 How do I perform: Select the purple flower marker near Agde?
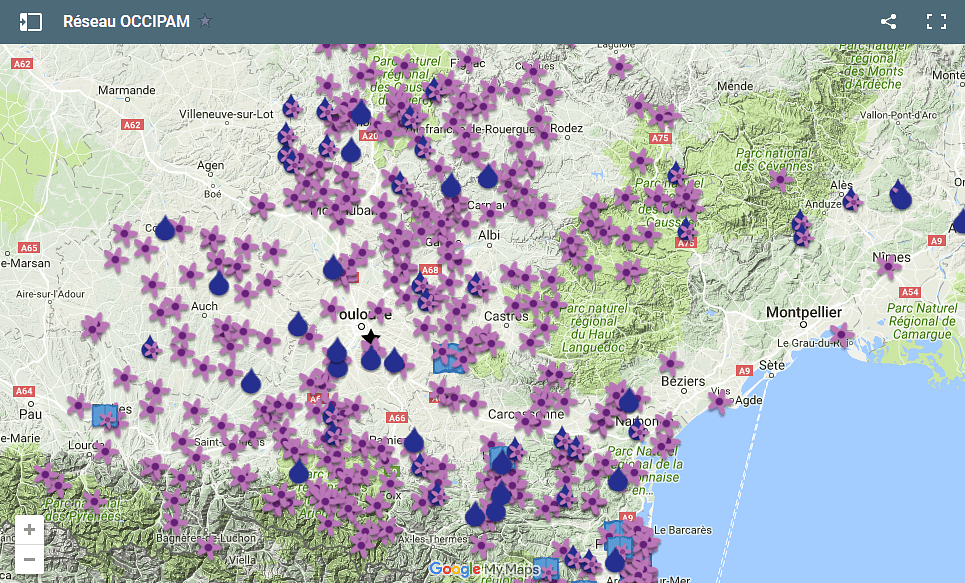point(719,402)
